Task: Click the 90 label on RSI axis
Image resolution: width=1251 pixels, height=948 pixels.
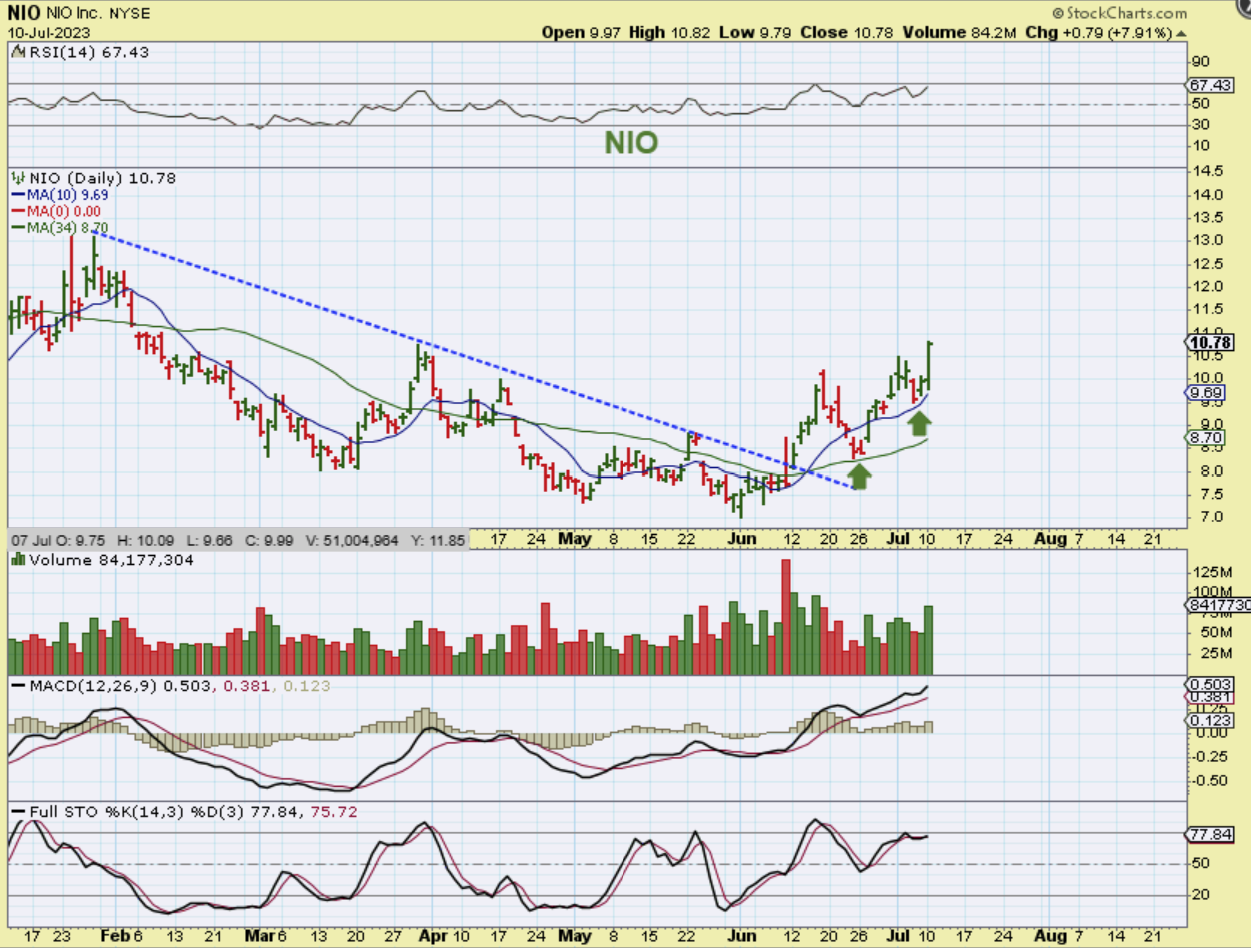Action: [x=1200, y=61]
